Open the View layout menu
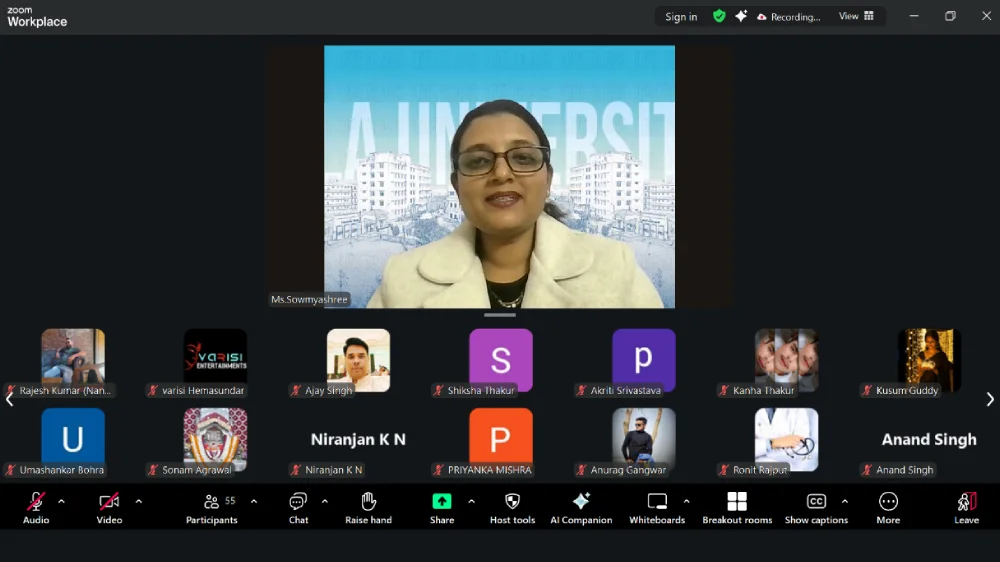This screenshot has width=1000, height=562. tap(856, 16)
